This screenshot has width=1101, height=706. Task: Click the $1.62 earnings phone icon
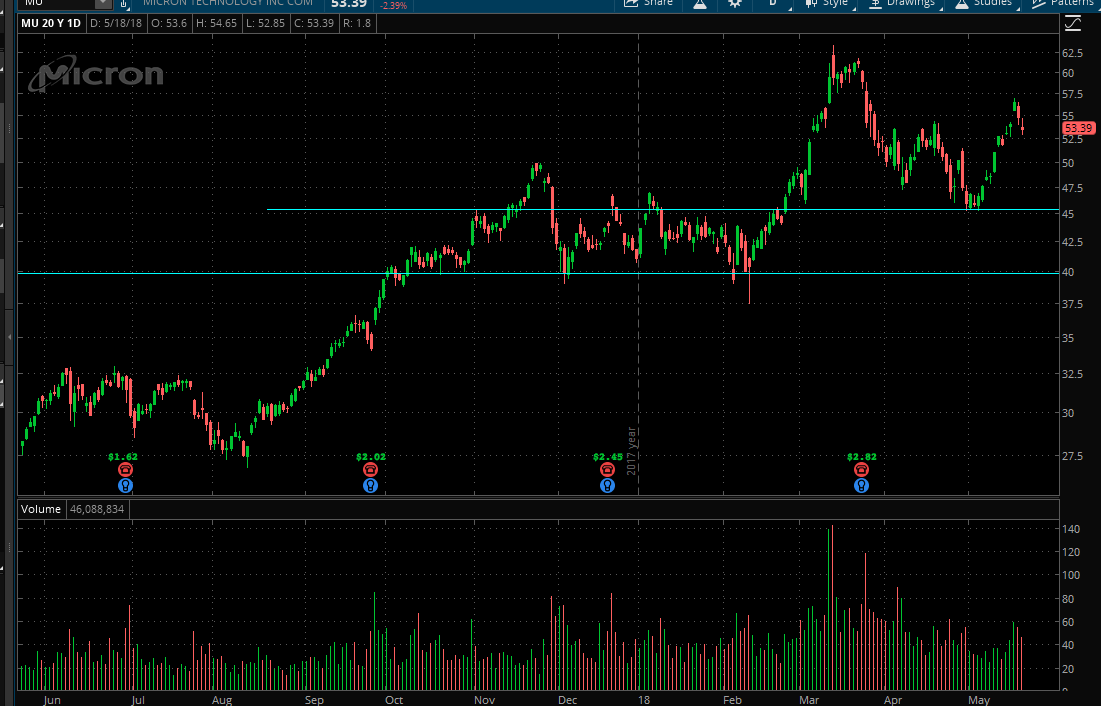[x=126, y=470]
